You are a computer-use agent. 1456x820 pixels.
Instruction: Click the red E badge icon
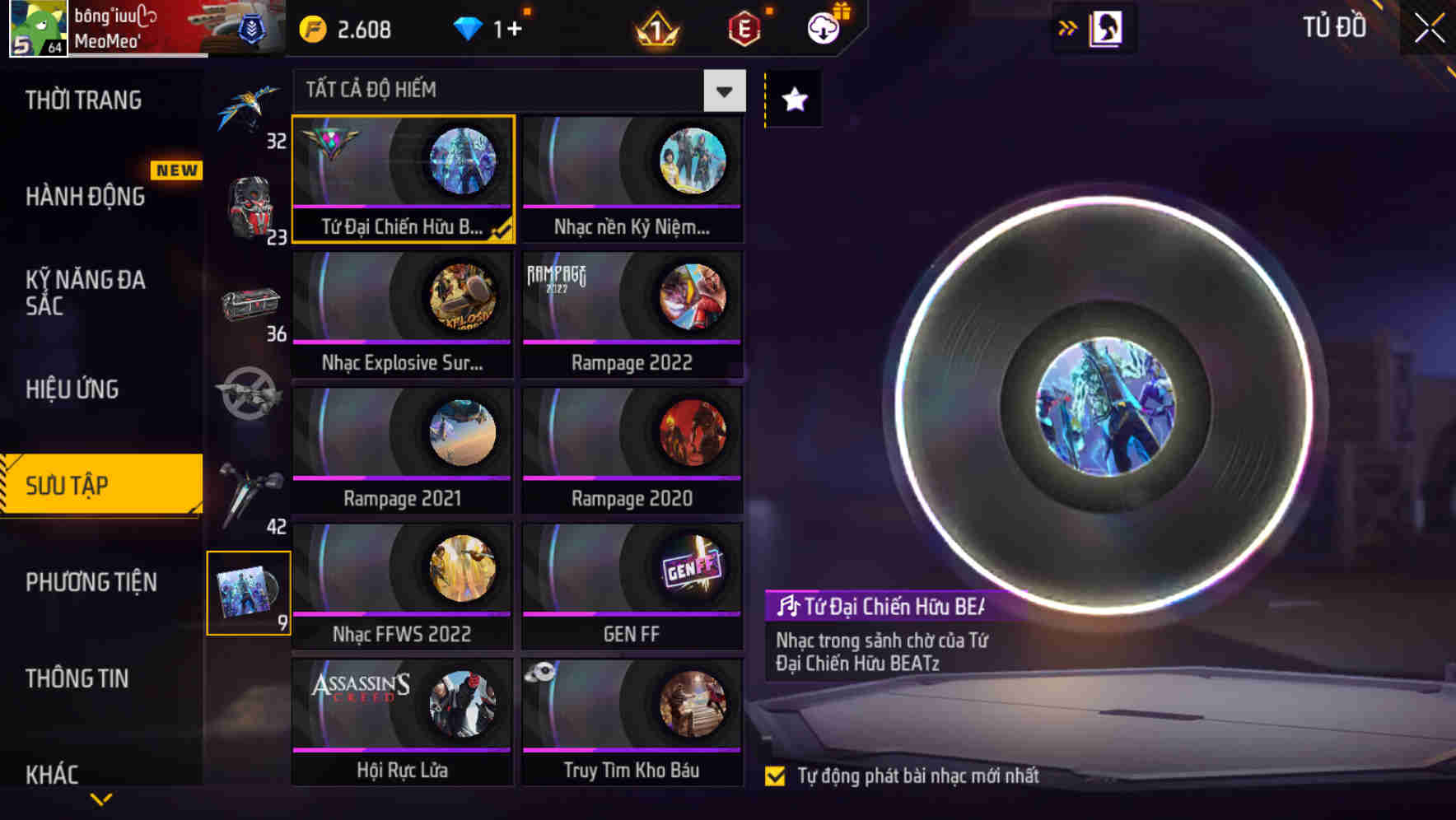pos(744,30)
